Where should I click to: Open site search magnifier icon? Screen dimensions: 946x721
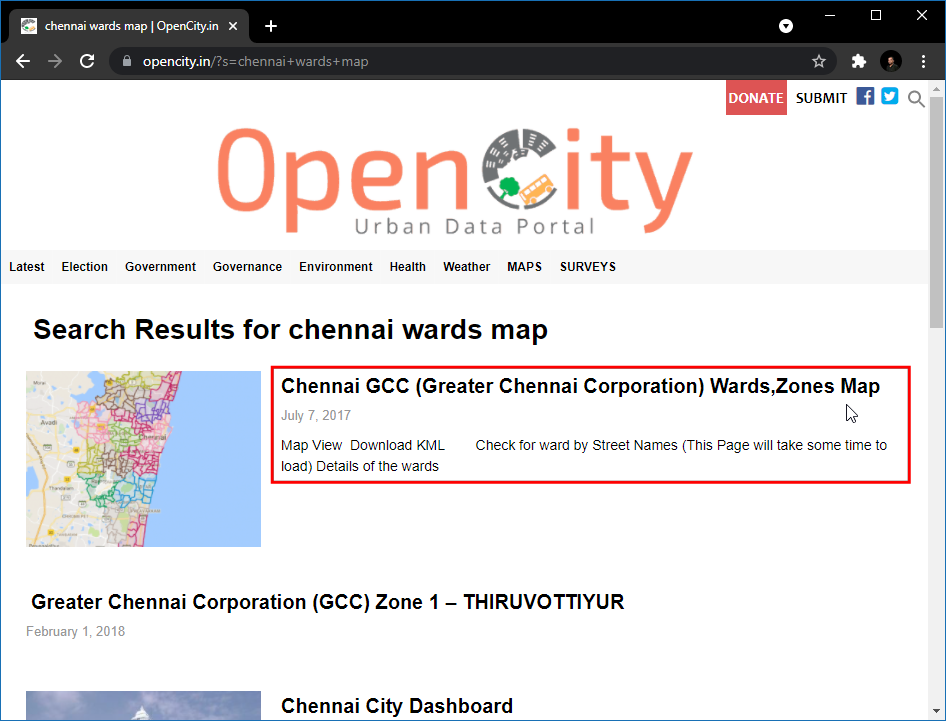click(x=916, y=98)
